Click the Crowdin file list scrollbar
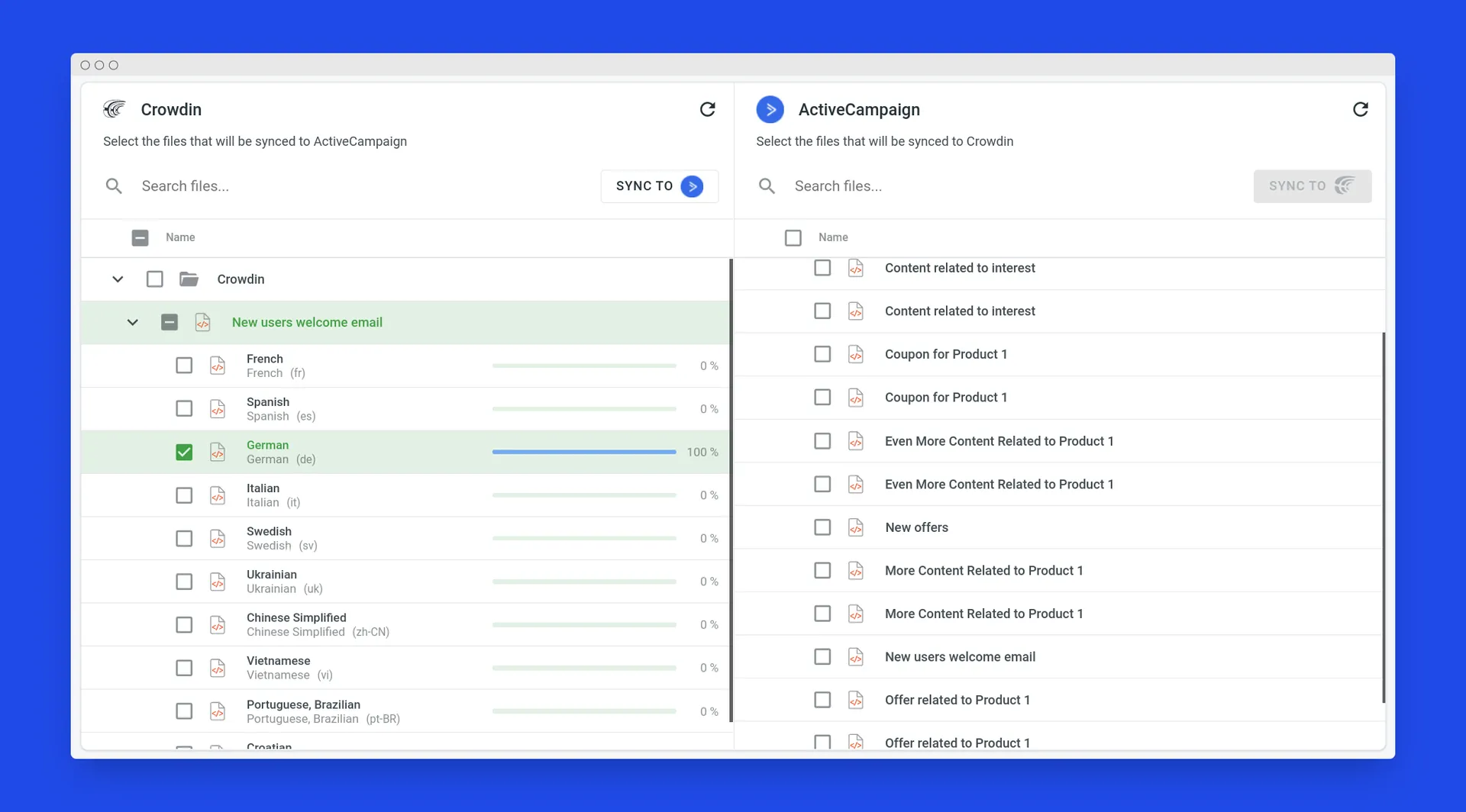The image size is (1466, 812). tap(731, 491)
